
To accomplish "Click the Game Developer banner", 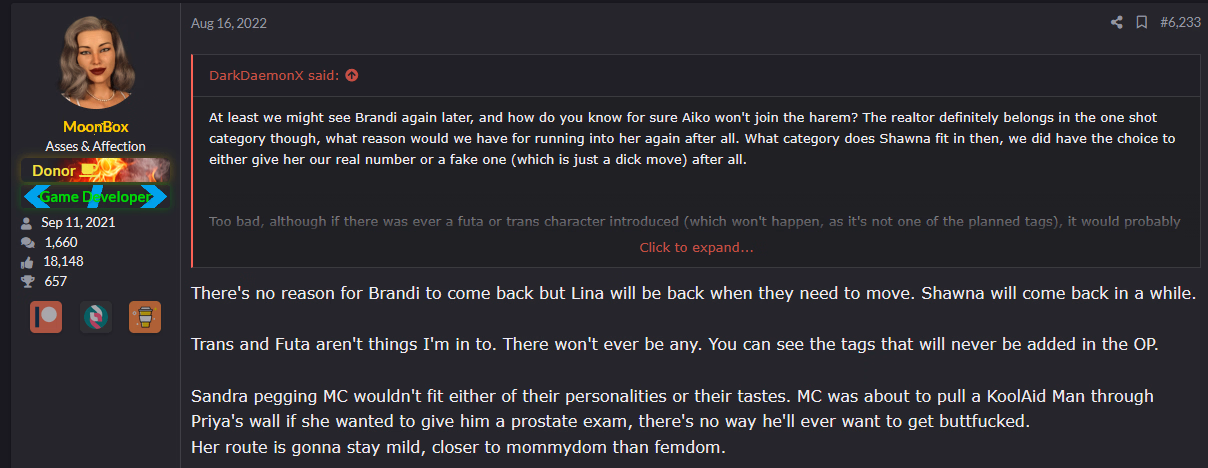I will [x=96, y=197].
